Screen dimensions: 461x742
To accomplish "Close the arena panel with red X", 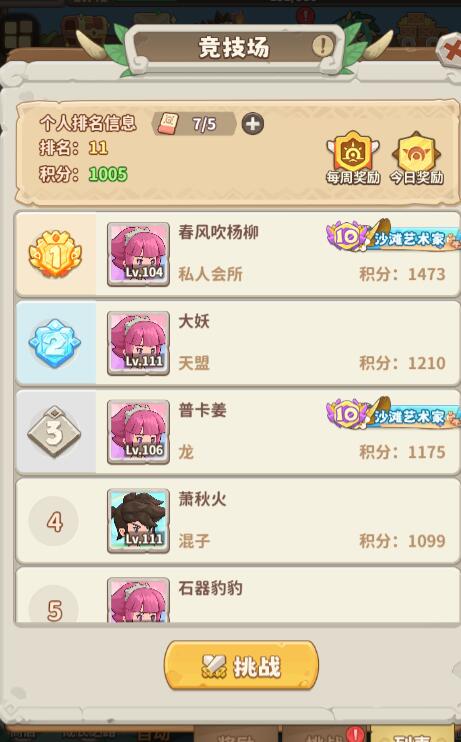I will 451,48.
